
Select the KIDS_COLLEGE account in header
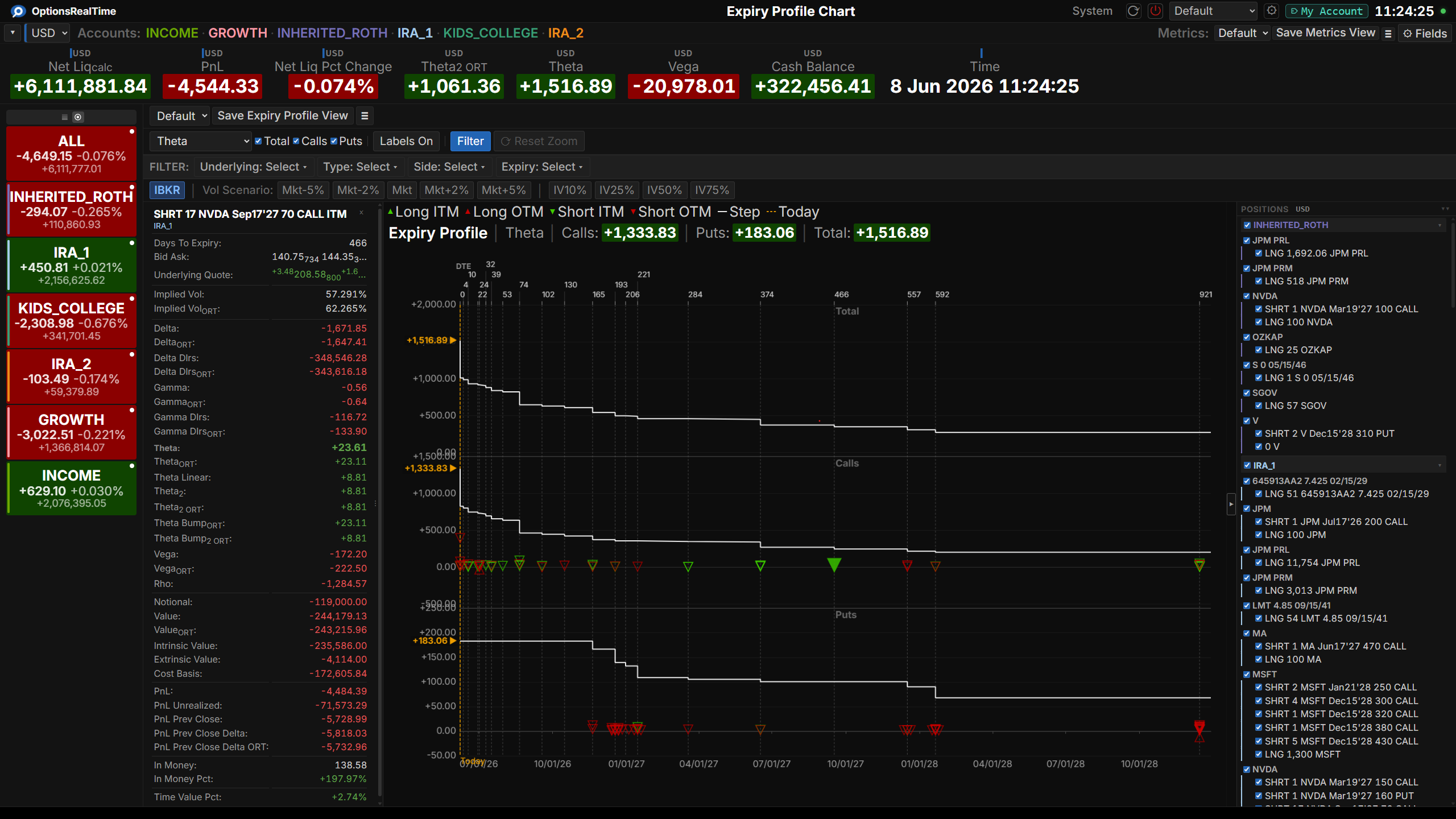490,33
